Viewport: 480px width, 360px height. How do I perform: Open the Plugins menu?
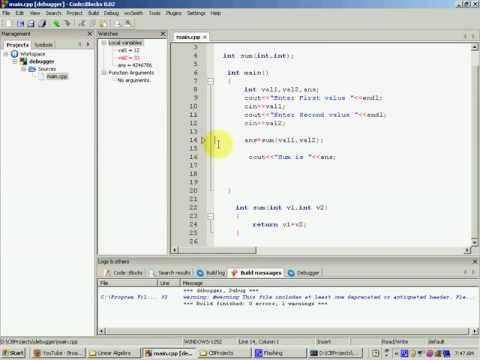(174, 13)
